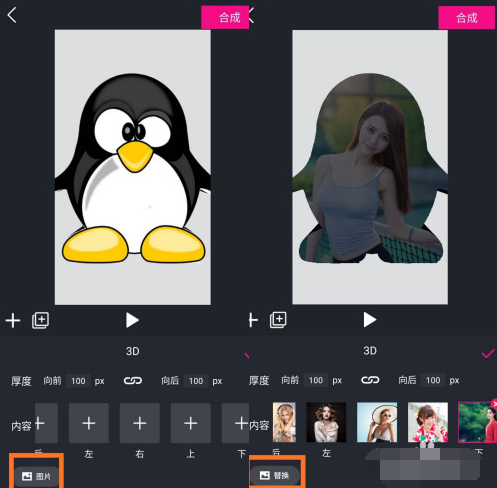Toggle thickness link icon on left screen
The width and height of the screenshot is (497, 488).
(x=133, y=381)
